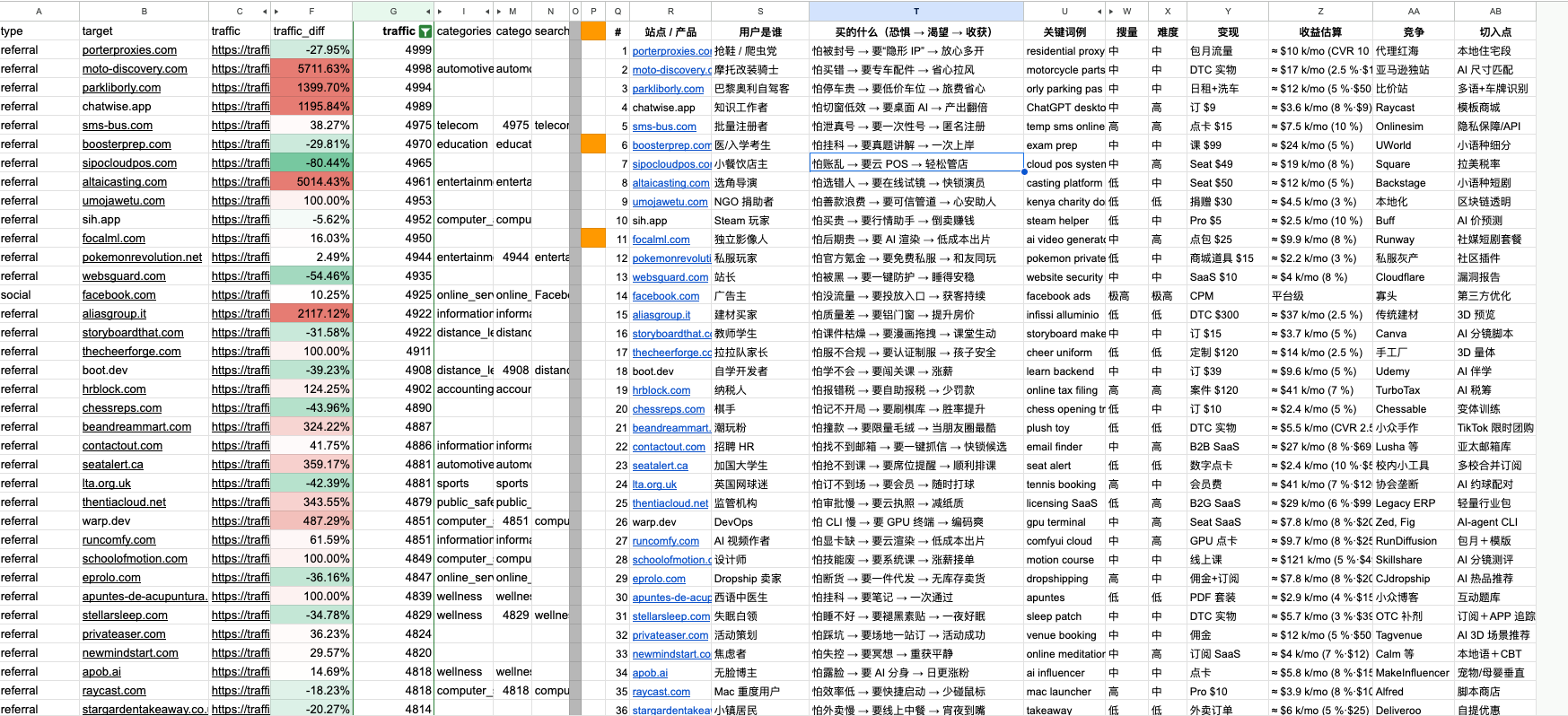Image resolution: width=1568 pixels, height=716 pixels.
Task: Open contactout.com link in 站点/产品 column
Action: coord(669,447)
